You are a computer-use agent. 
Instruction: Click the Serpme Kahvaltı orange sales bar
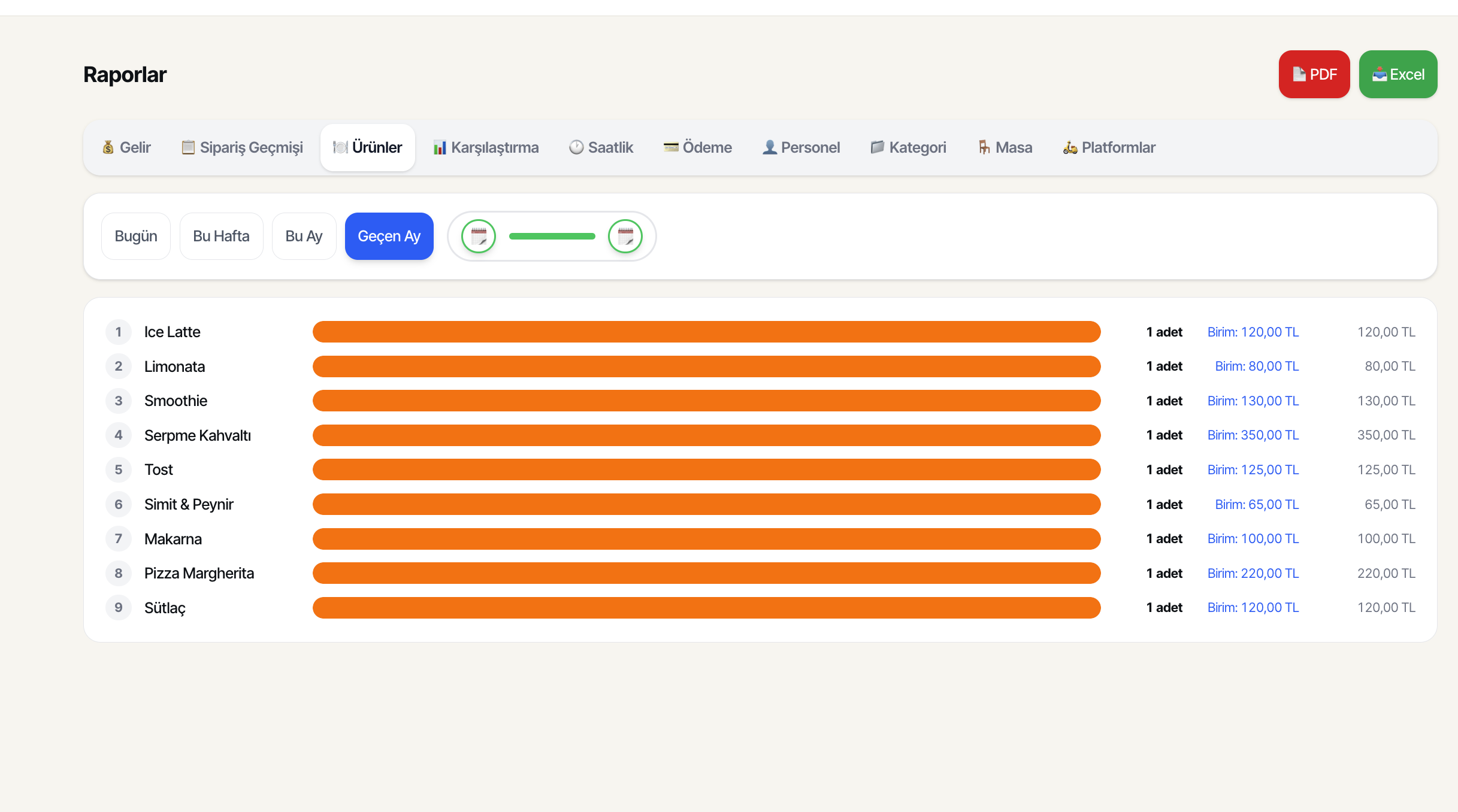click(707, 435)
